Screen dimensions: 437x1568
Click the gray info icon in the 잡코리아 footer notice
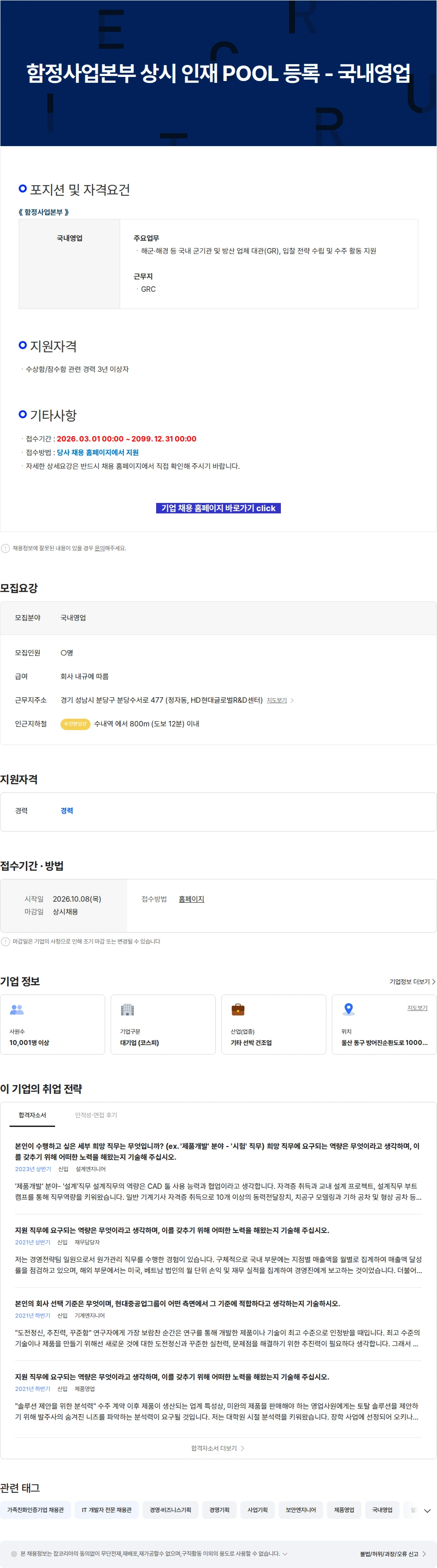coord(14,1553)
